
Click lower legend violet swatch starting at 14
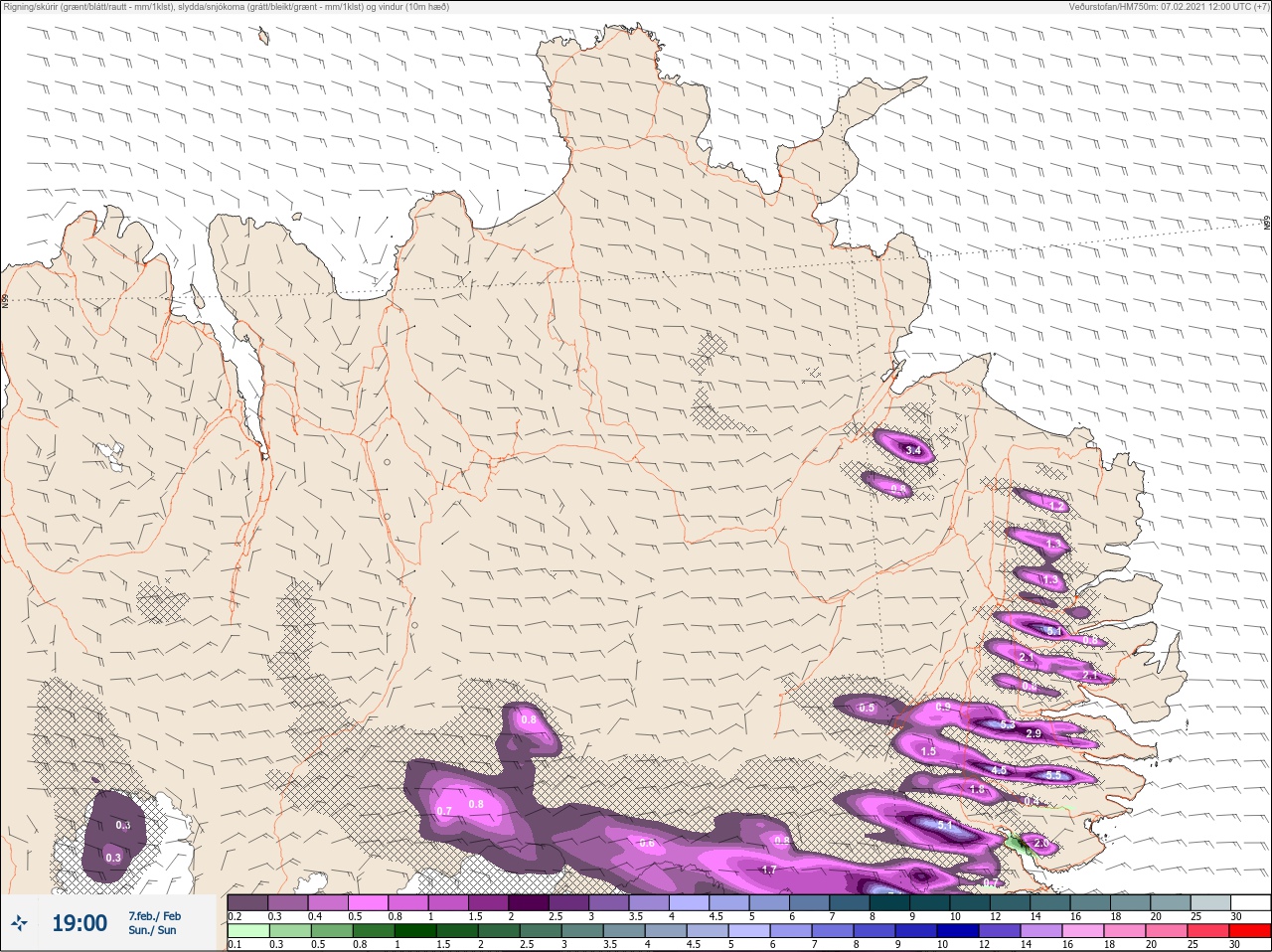1039,931
